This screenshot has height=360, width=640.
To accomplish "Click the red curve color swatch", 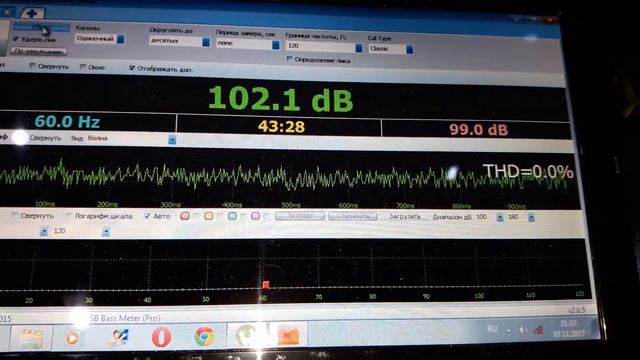I will [184, 216].
